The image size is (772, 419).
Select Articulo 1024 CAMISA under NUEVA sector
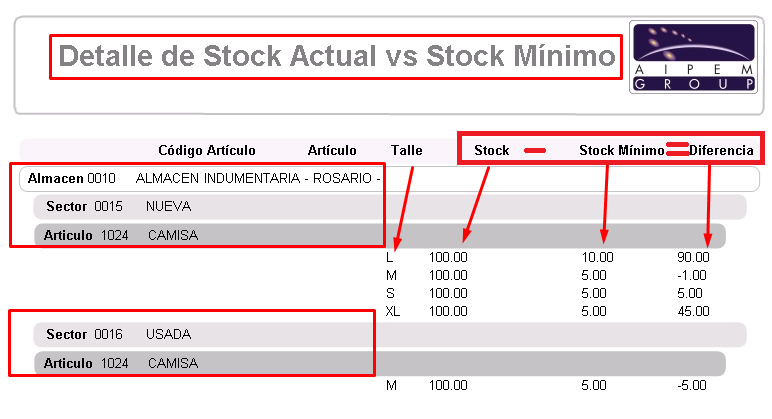(380, 235)
